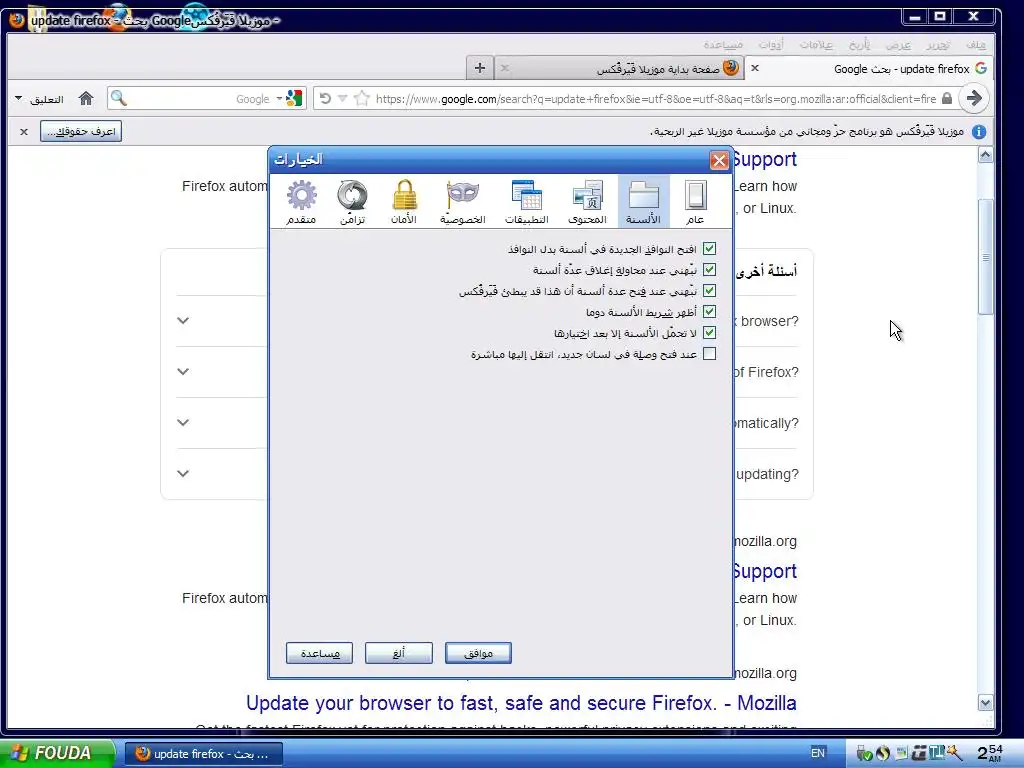
Task: Click the info icon in notification bar
Action: 979,132
